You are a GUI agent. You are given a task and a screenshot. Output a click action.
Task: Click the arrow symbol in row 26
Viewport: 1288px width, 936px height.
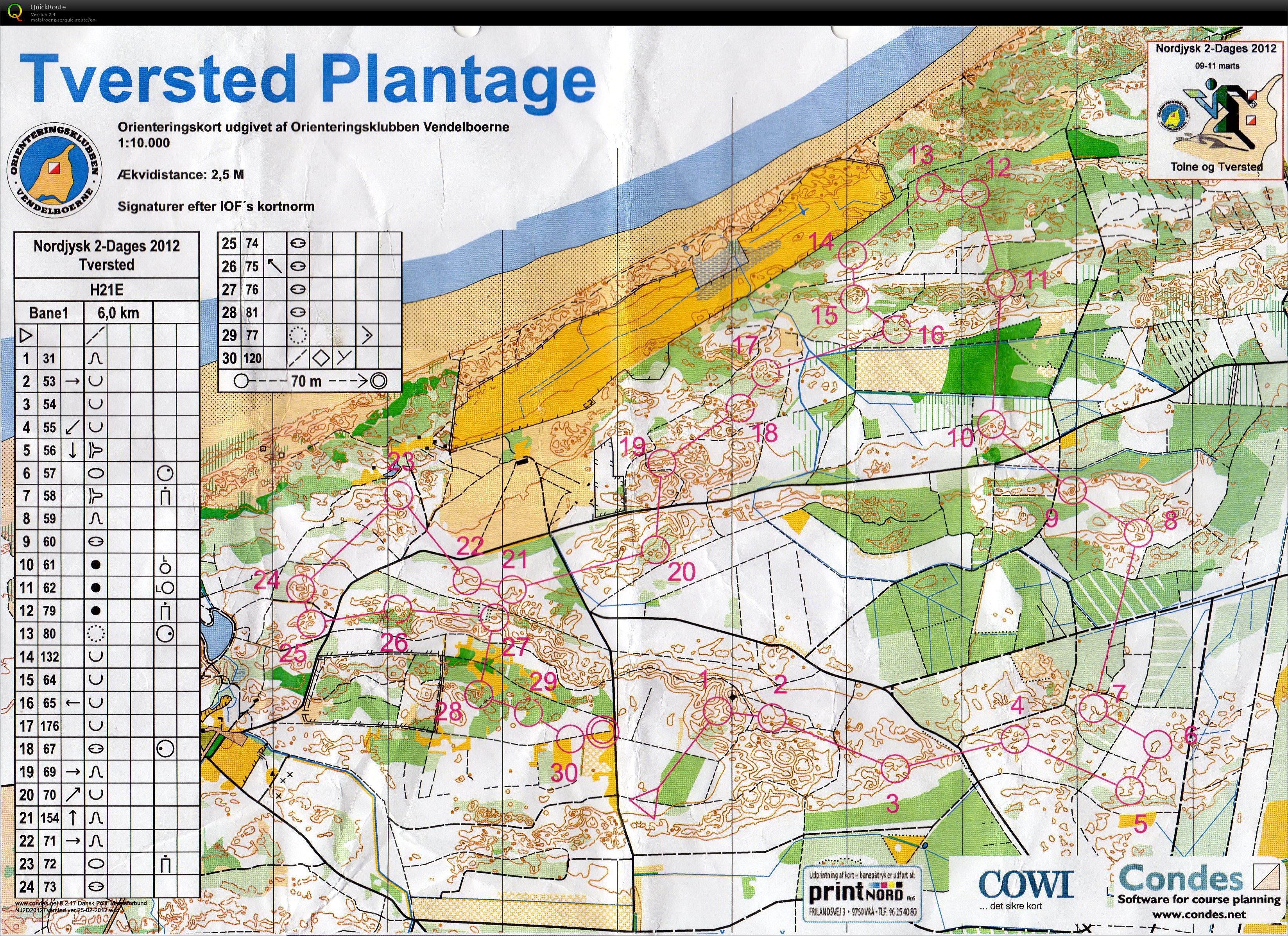pyautogui.click(x=276, y=266)
